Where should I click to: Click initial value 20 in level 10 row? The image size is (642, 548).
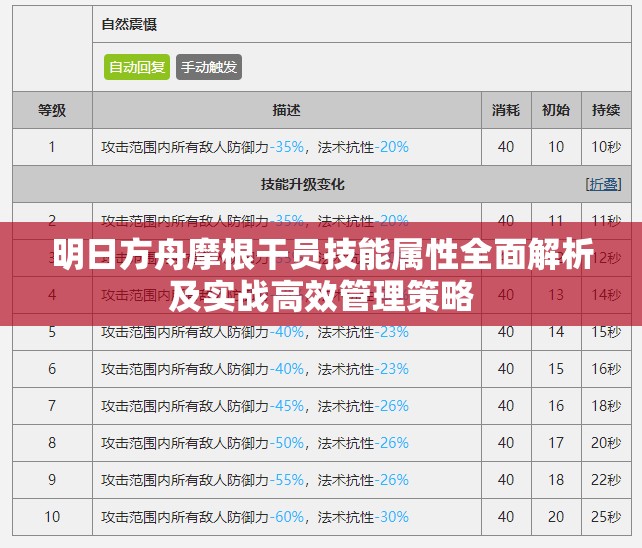pyautogui.click(x=556, y=516)
